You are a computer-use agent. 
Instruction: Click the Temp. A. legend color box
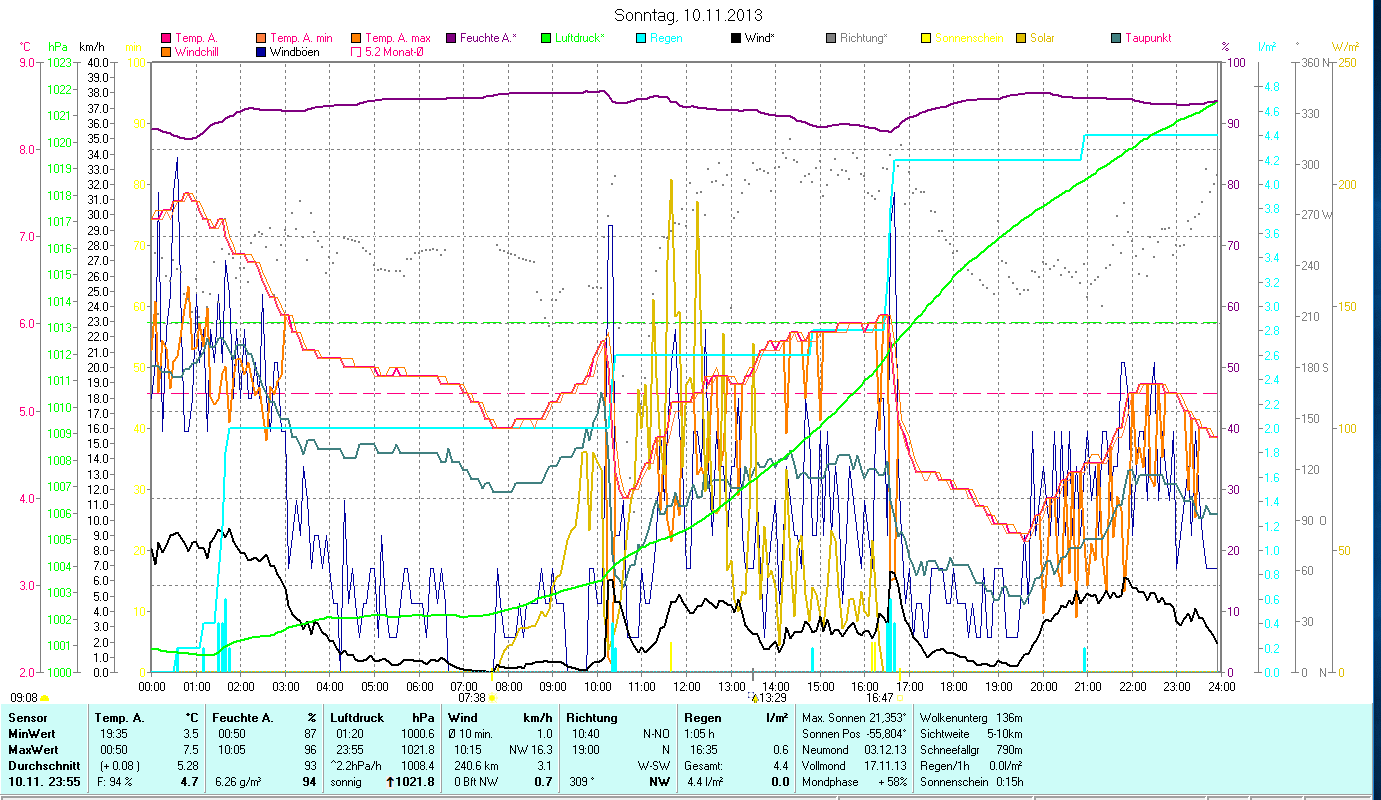[166, 38]
